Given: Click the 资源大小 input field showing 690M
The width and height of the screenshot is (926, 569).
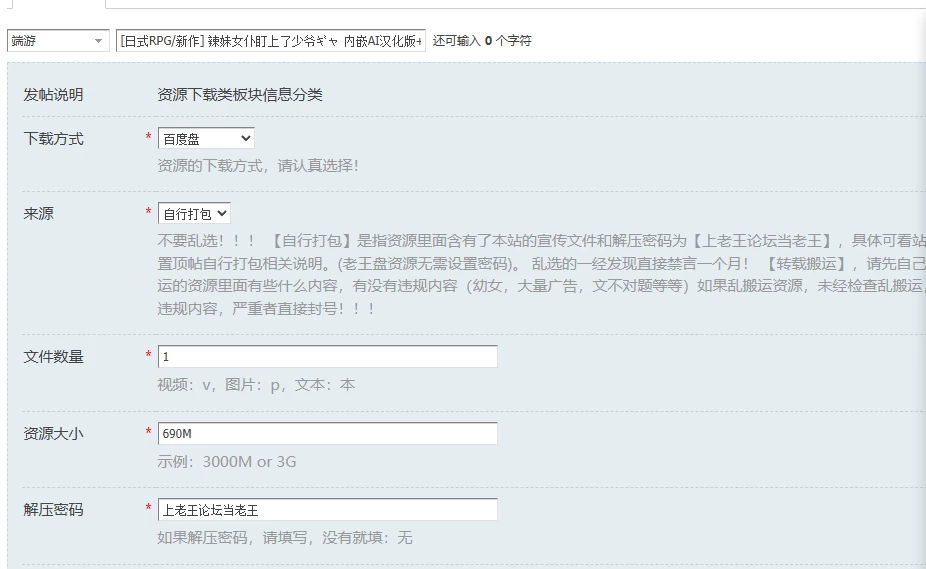Looking at the screenshot, I should pyautogui.click(x=328, y=433).
